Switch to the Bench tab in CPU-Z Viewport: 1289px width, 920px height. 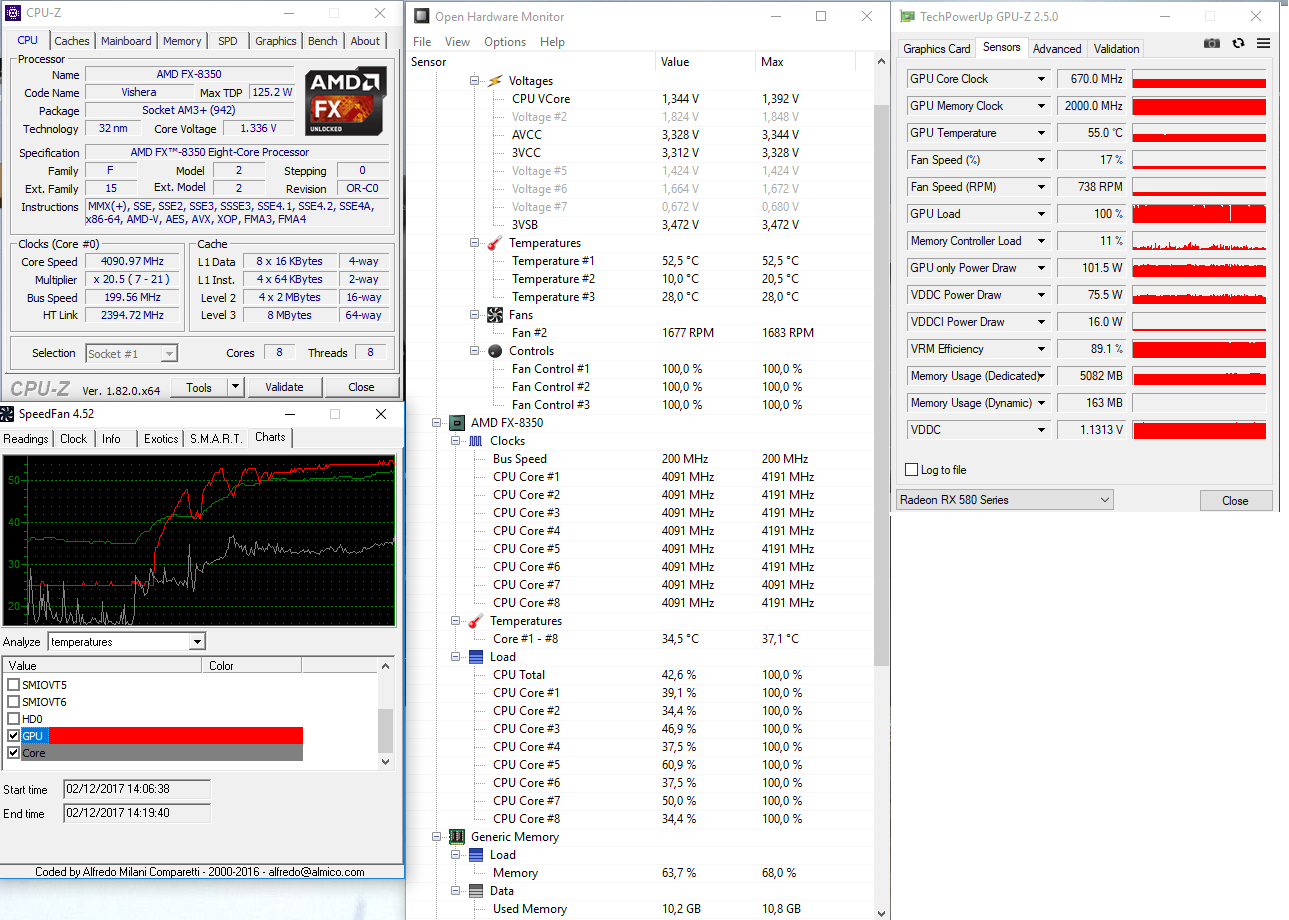[x=322, y=41]
